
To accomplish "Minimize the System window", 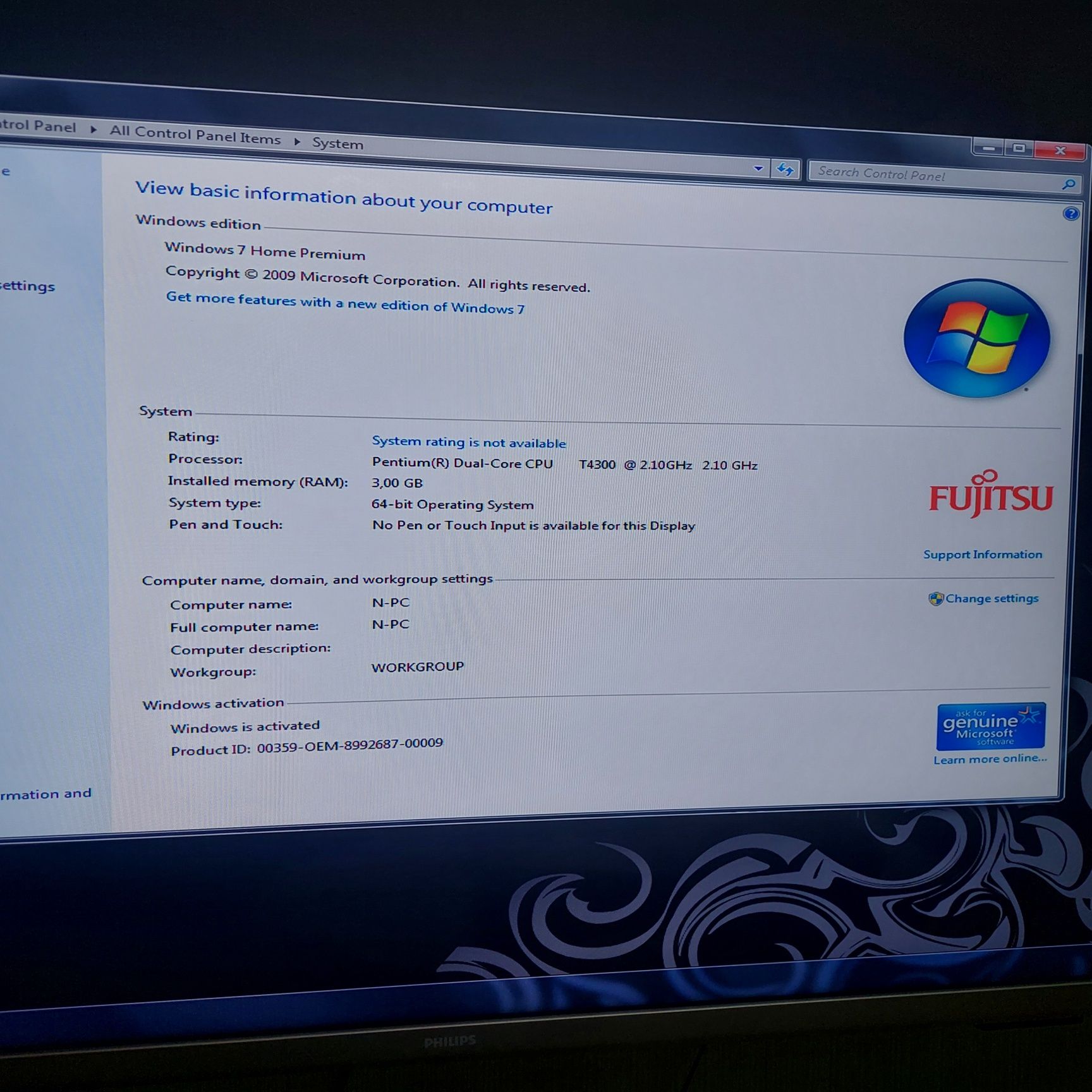I will coord(988,149).
